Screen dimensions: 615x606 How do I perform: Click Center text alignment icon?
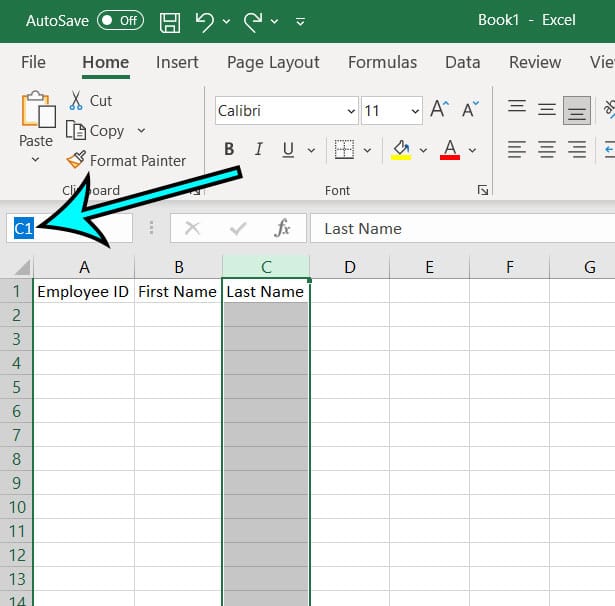547,149
